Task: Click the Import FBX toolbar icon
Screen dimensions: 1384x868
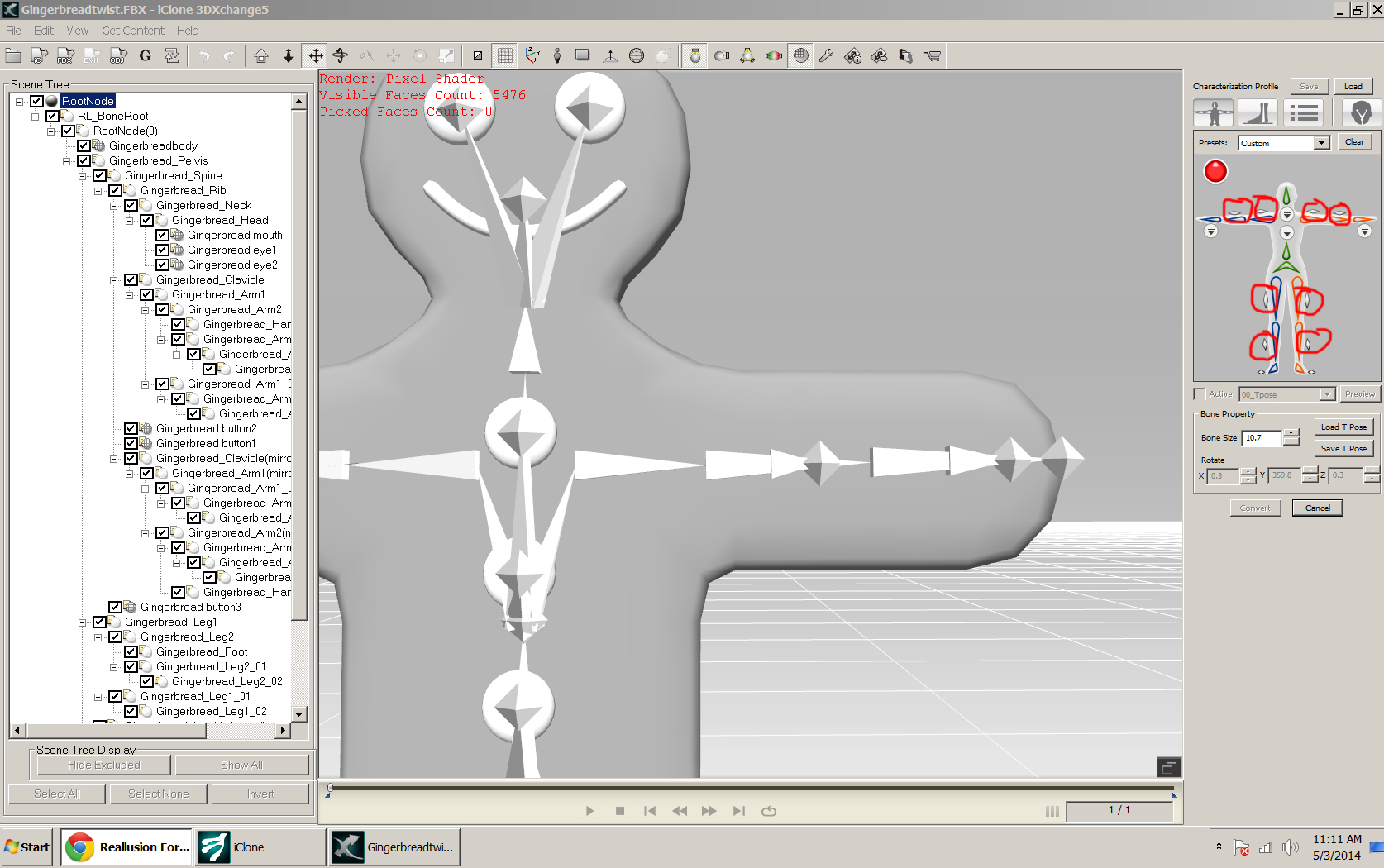Action: click(x=65, y=56)
